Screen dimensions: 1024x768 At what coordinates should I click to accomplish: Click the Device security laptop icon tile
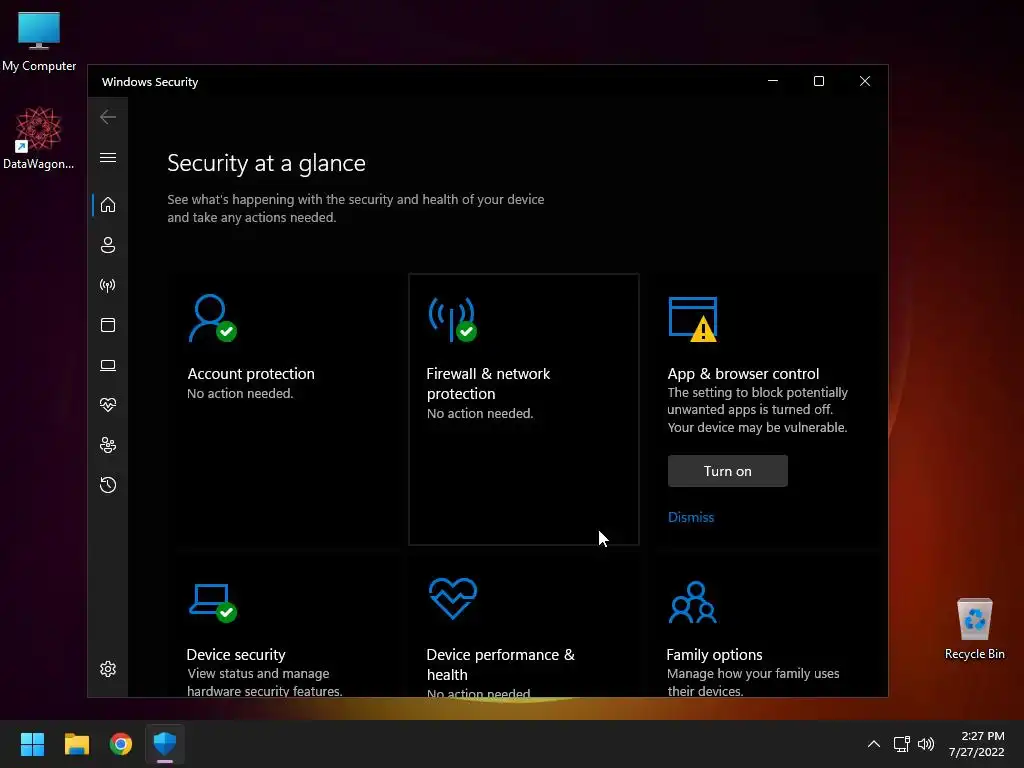(212, 602)
